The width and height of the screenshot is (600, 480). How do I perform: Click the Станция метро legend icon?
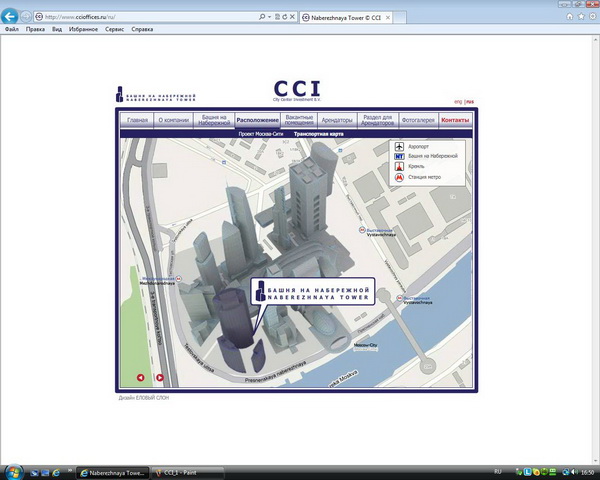(x=399, y=177)
